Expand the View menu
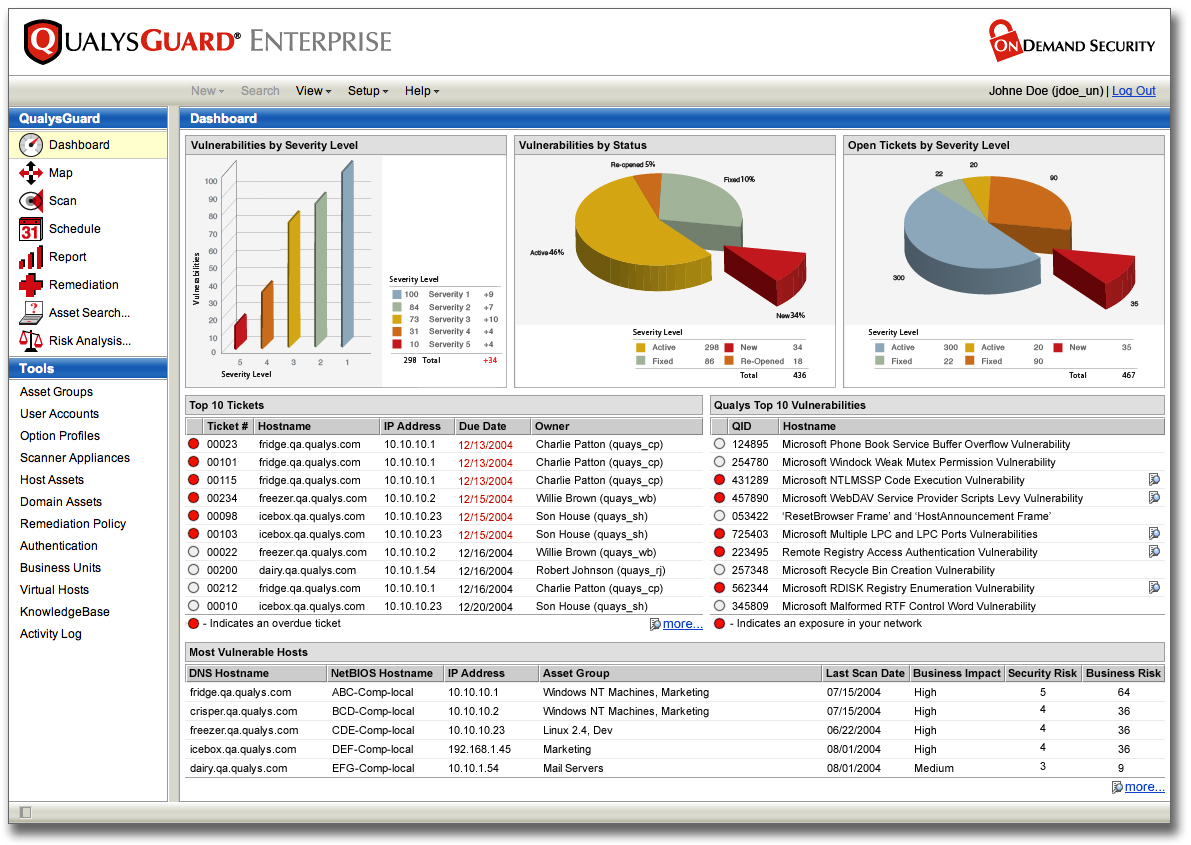 (x=314, y=91)
